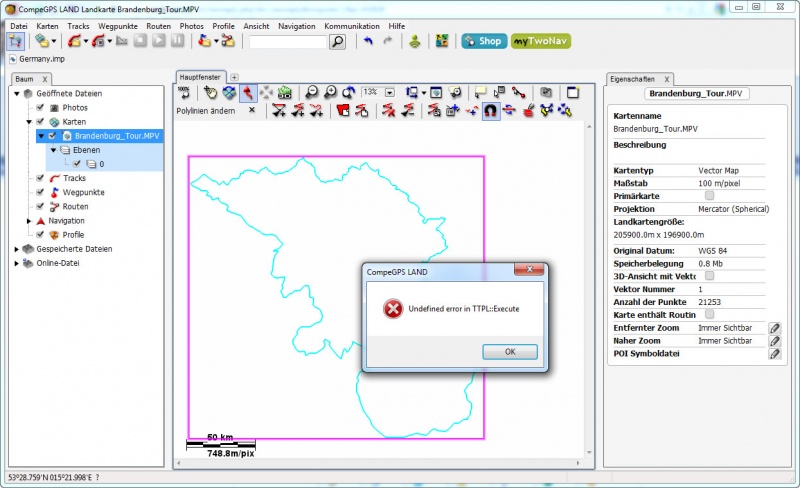The width and height of the screenshot is (800, 488).
Task: Toggle the Wegpunkte visibility checkbox
Action: tap(40, 192)
